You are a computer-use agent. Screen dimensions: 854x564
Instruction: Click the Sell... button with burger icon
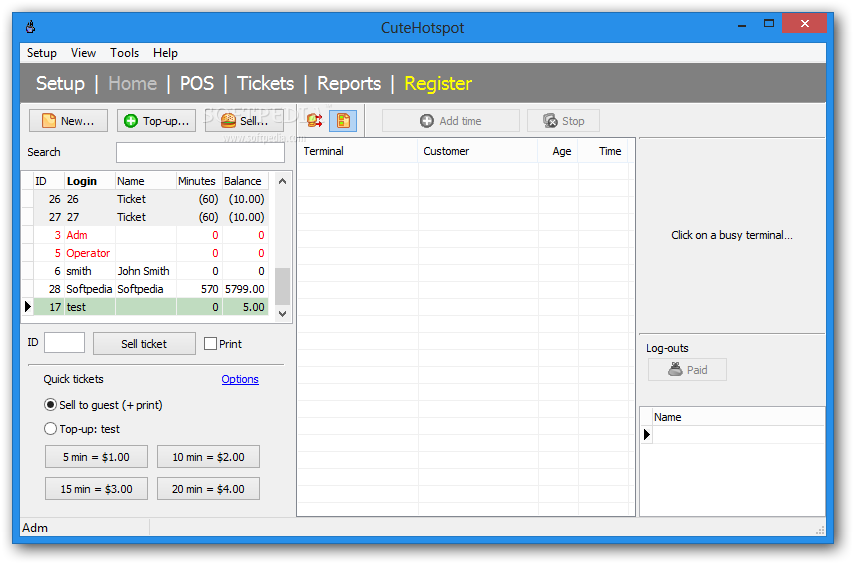[x=243, y=121]
